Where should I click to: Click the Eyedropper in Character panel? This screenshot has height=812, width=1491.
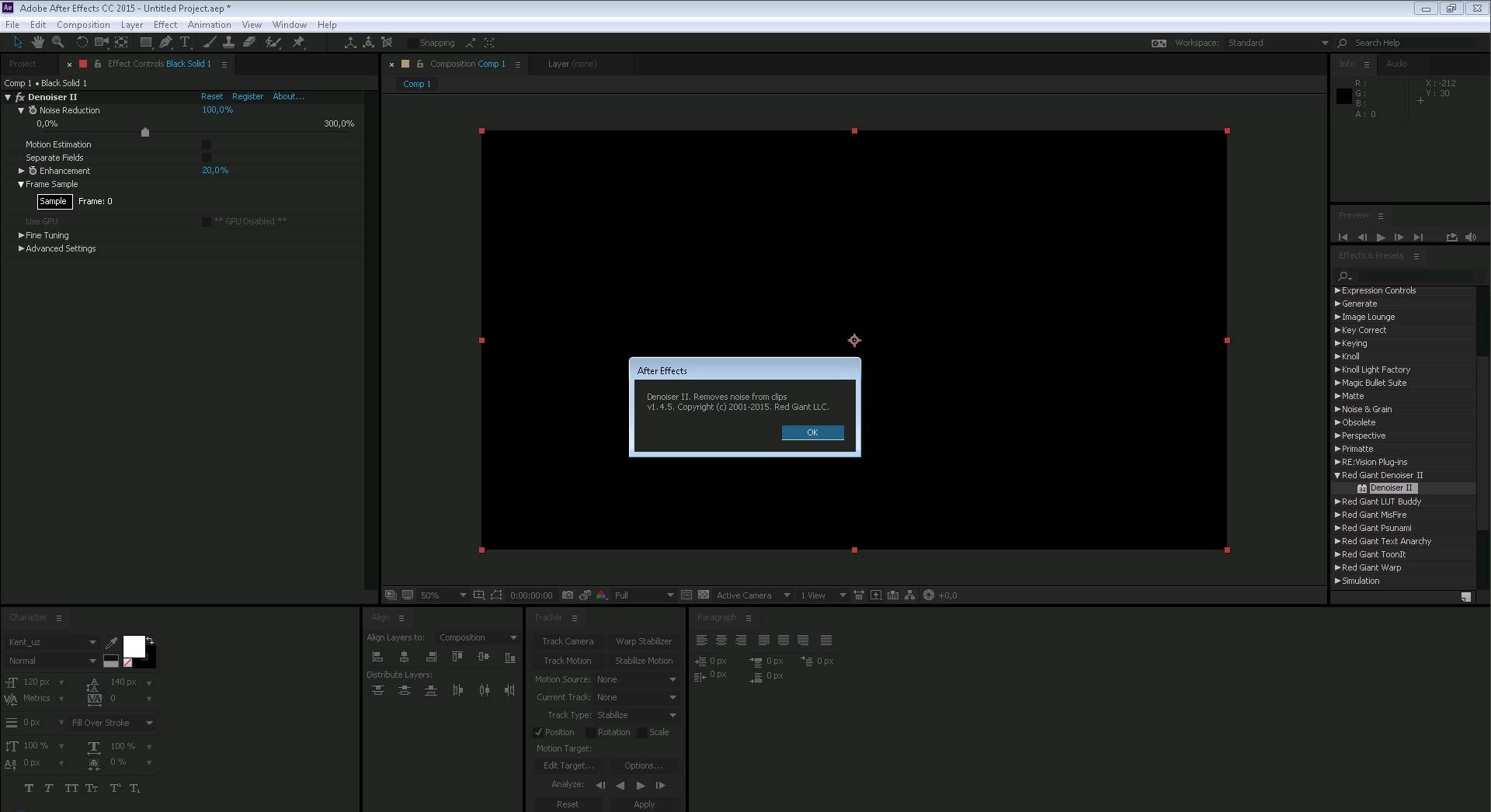[x=112, y=642]
